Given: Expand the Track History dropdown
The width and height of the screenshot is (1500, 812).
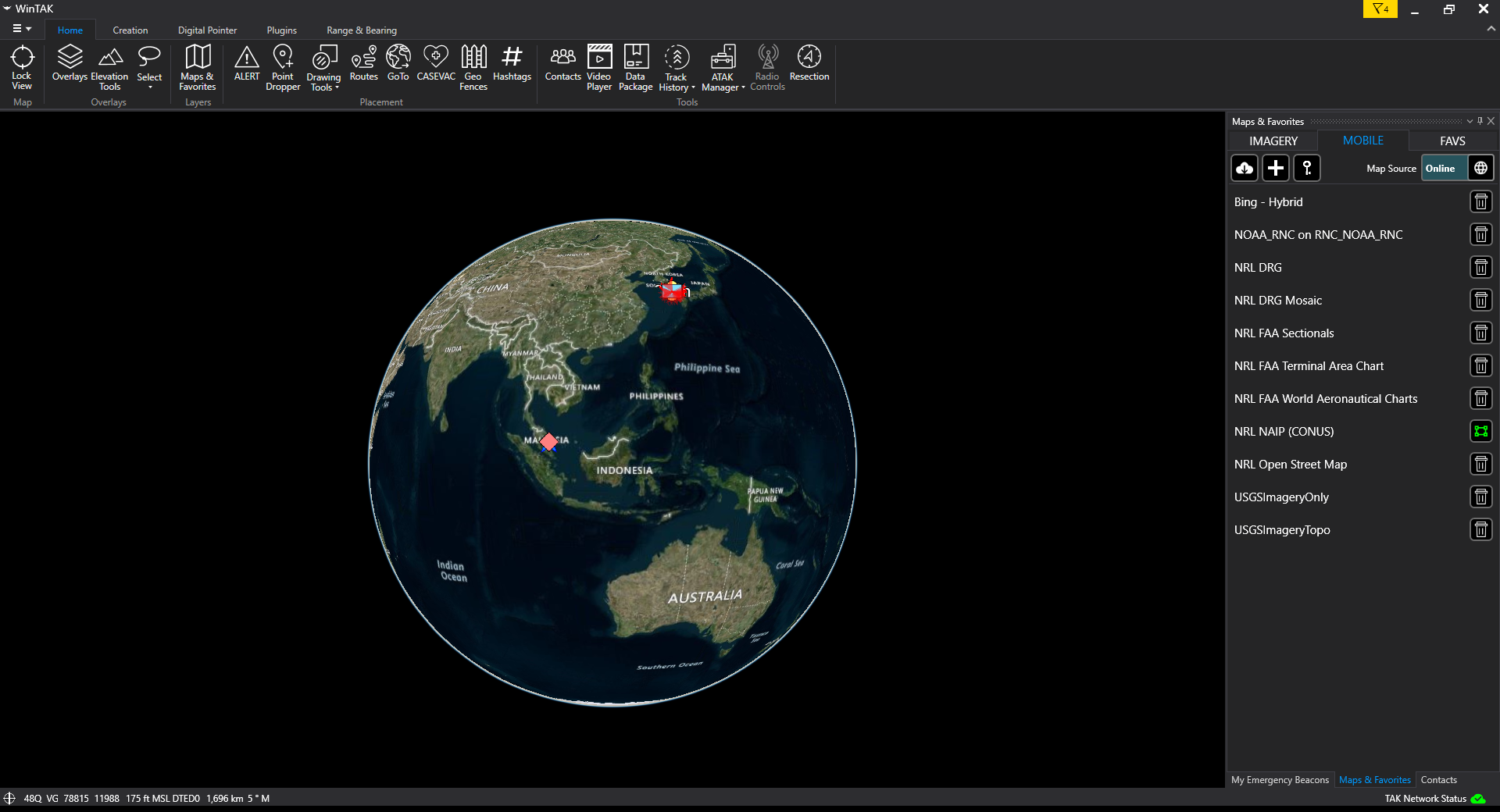Looking at the screenshot, I should 677,69.
